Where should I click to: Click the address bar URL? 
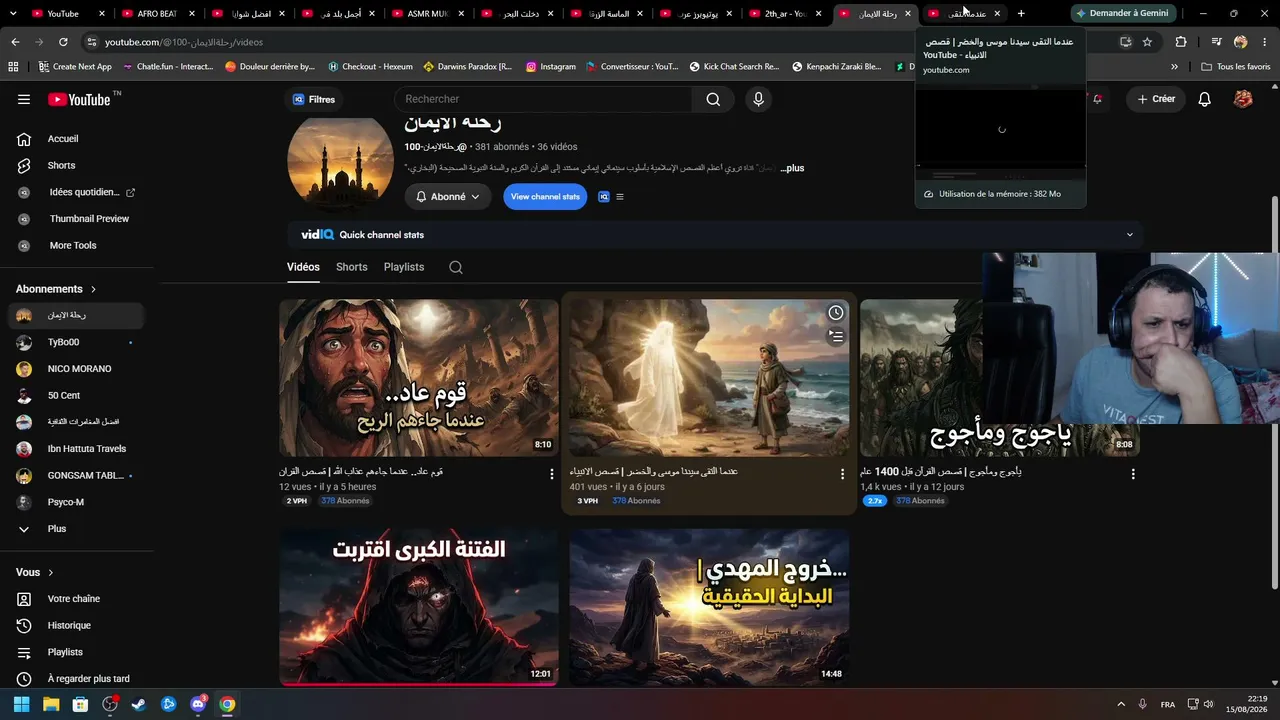[x=184, y=42]
